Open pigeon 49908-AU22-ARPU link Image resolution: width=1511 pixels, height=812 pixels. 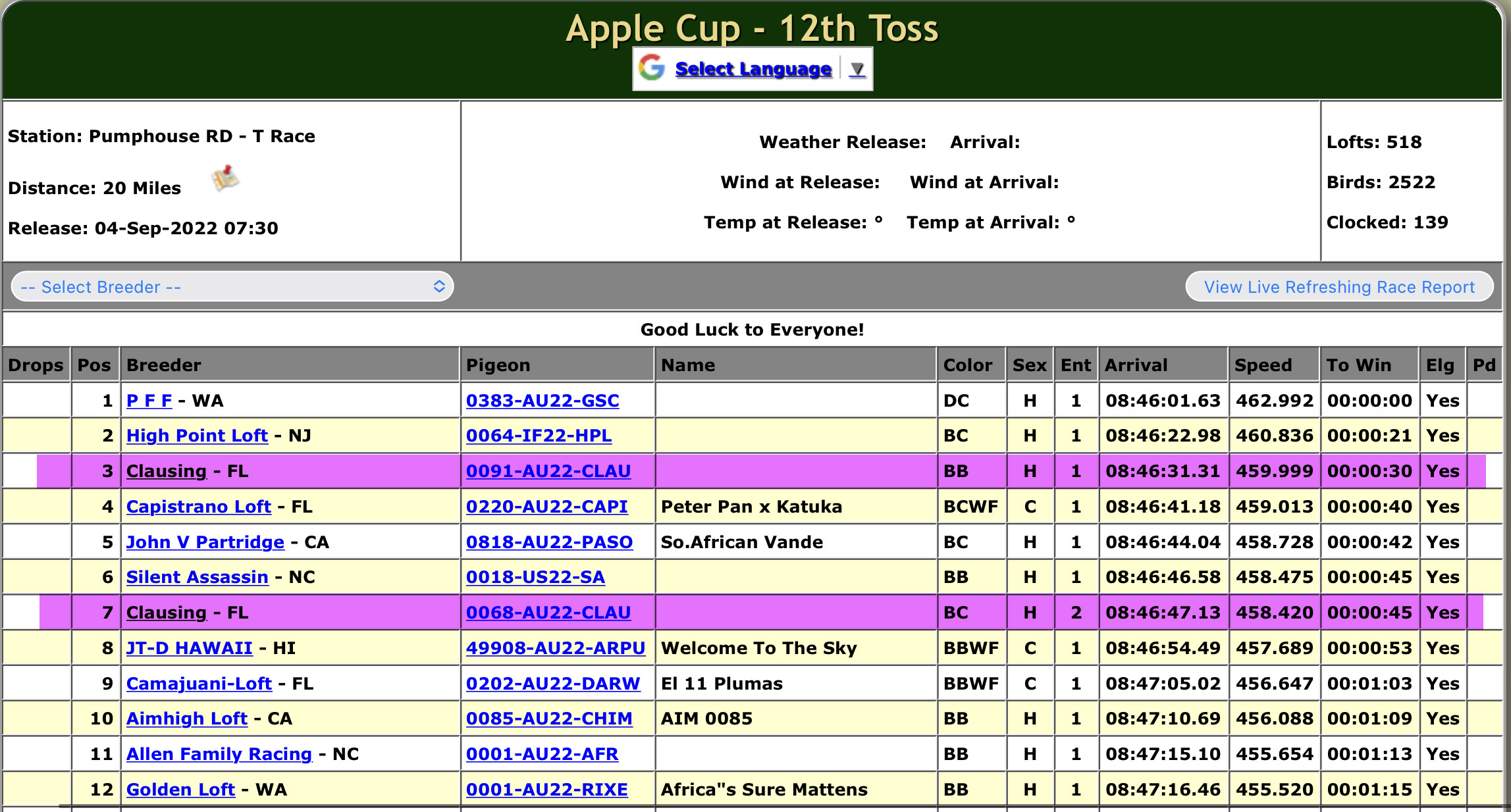click(x=555, y=648)
